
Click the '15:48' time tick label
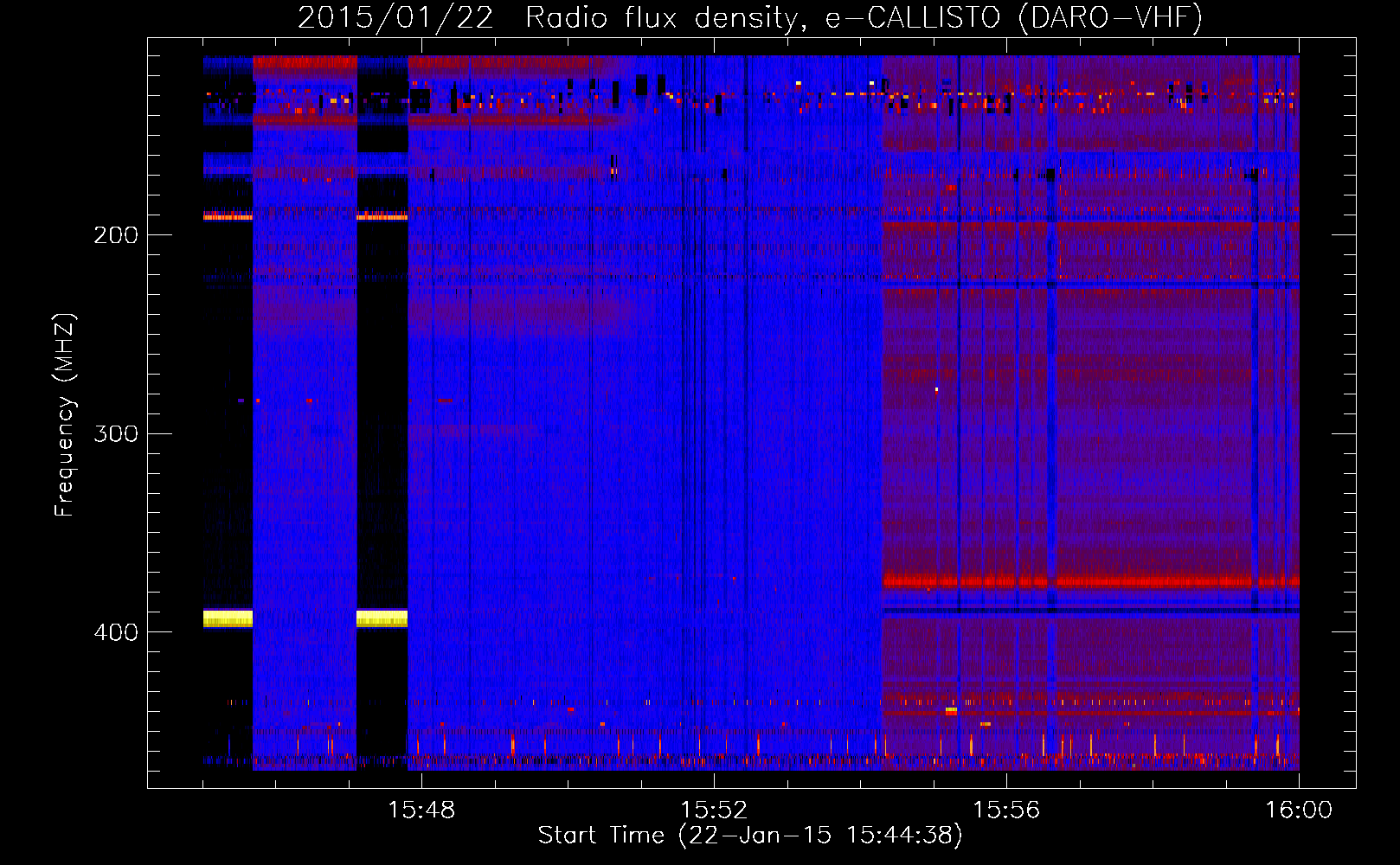pyautogui.click(x=421, y=811)
